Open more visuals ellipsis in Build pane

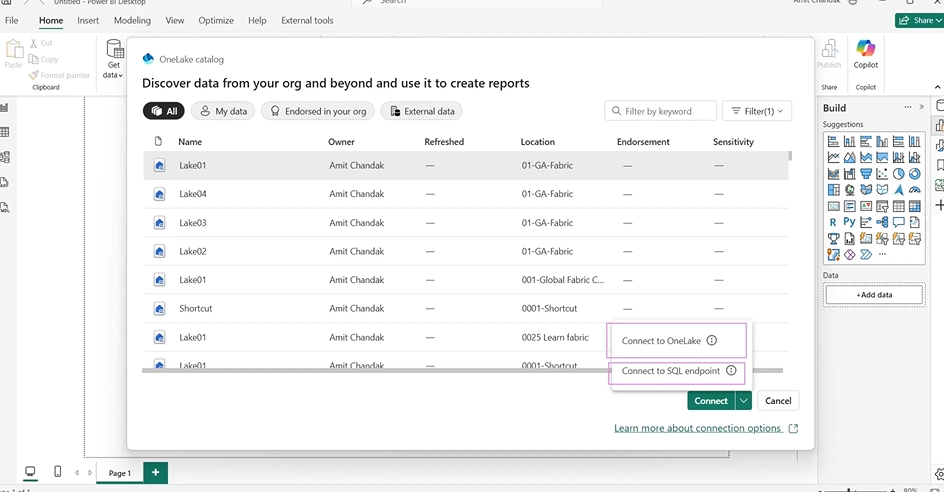pyautogui.click(x=882, y=255)
